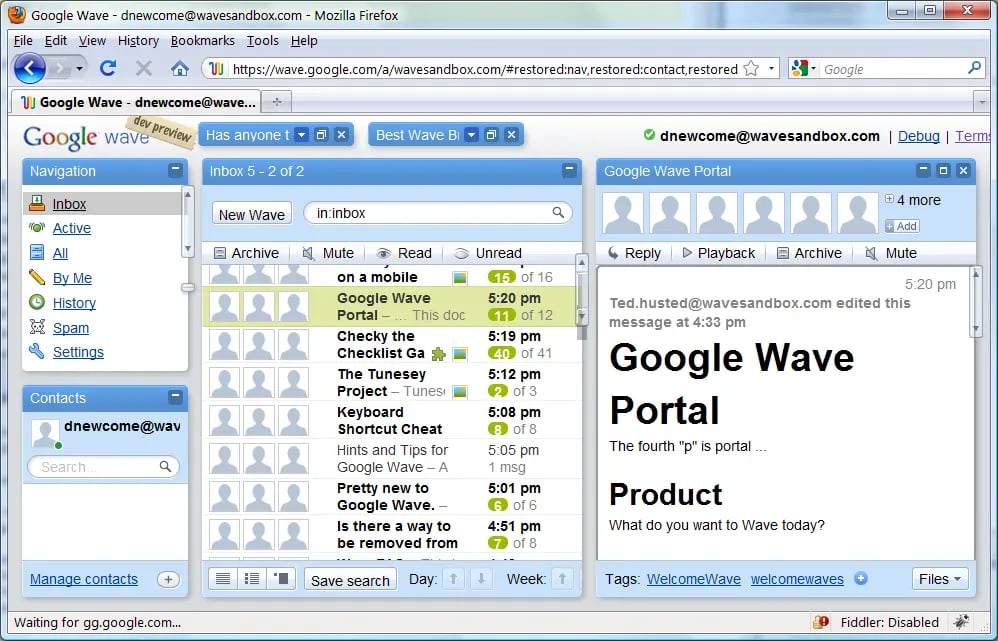
Task: Open the View menu
Action: (x=92, y=40)
